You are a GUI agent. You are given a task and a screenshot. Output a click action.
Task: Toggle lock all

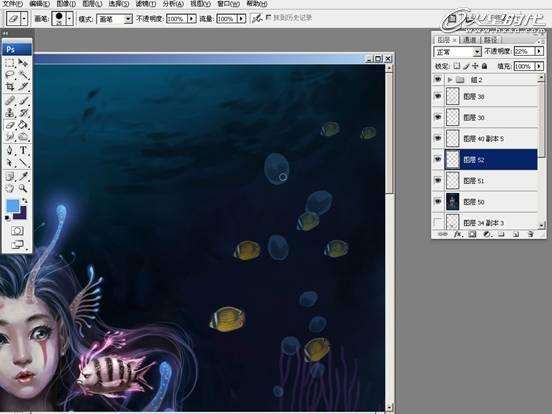coord(484,66)
